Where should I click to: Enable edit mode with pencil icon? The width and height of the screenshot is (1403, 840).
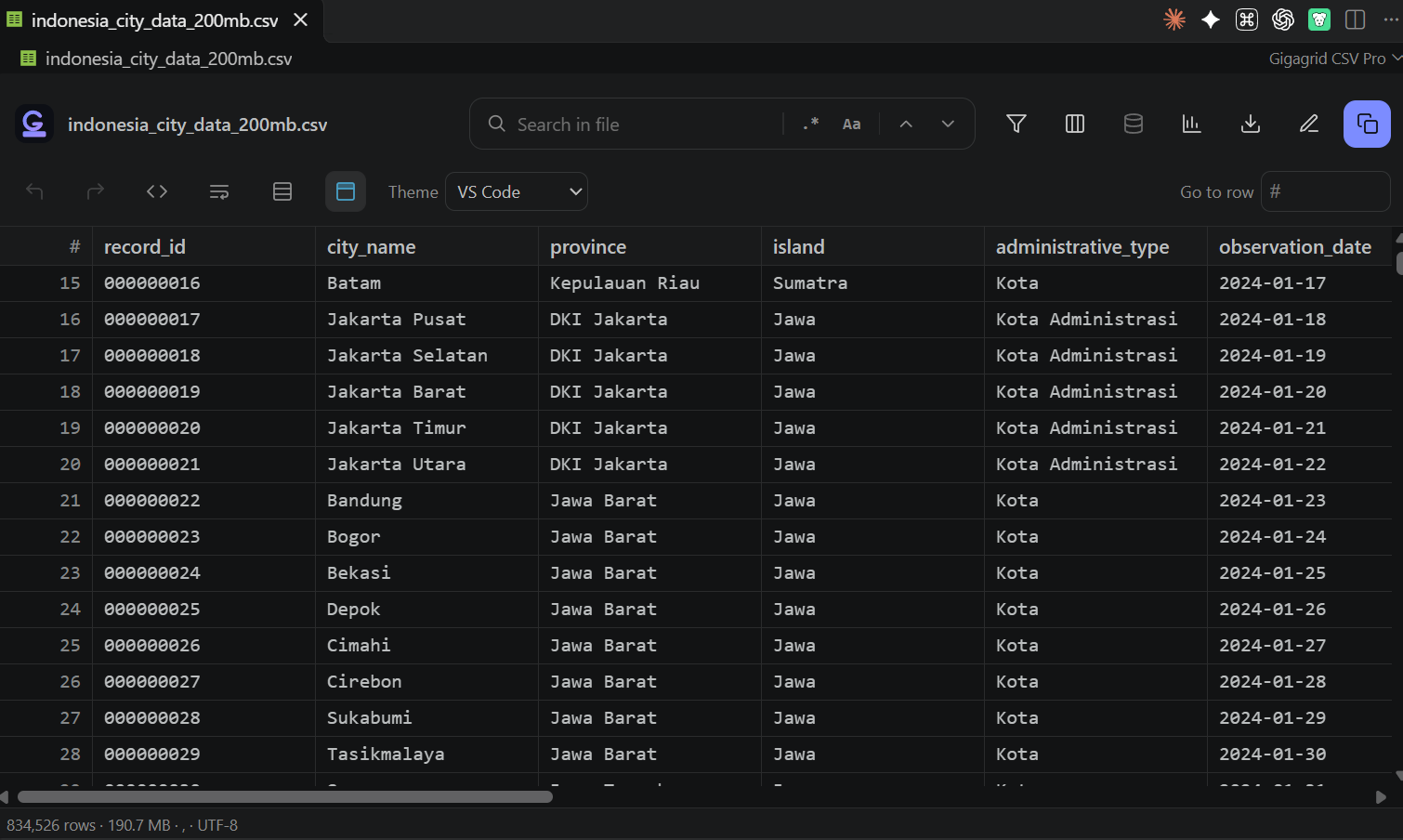click(x=1309, y=124)
